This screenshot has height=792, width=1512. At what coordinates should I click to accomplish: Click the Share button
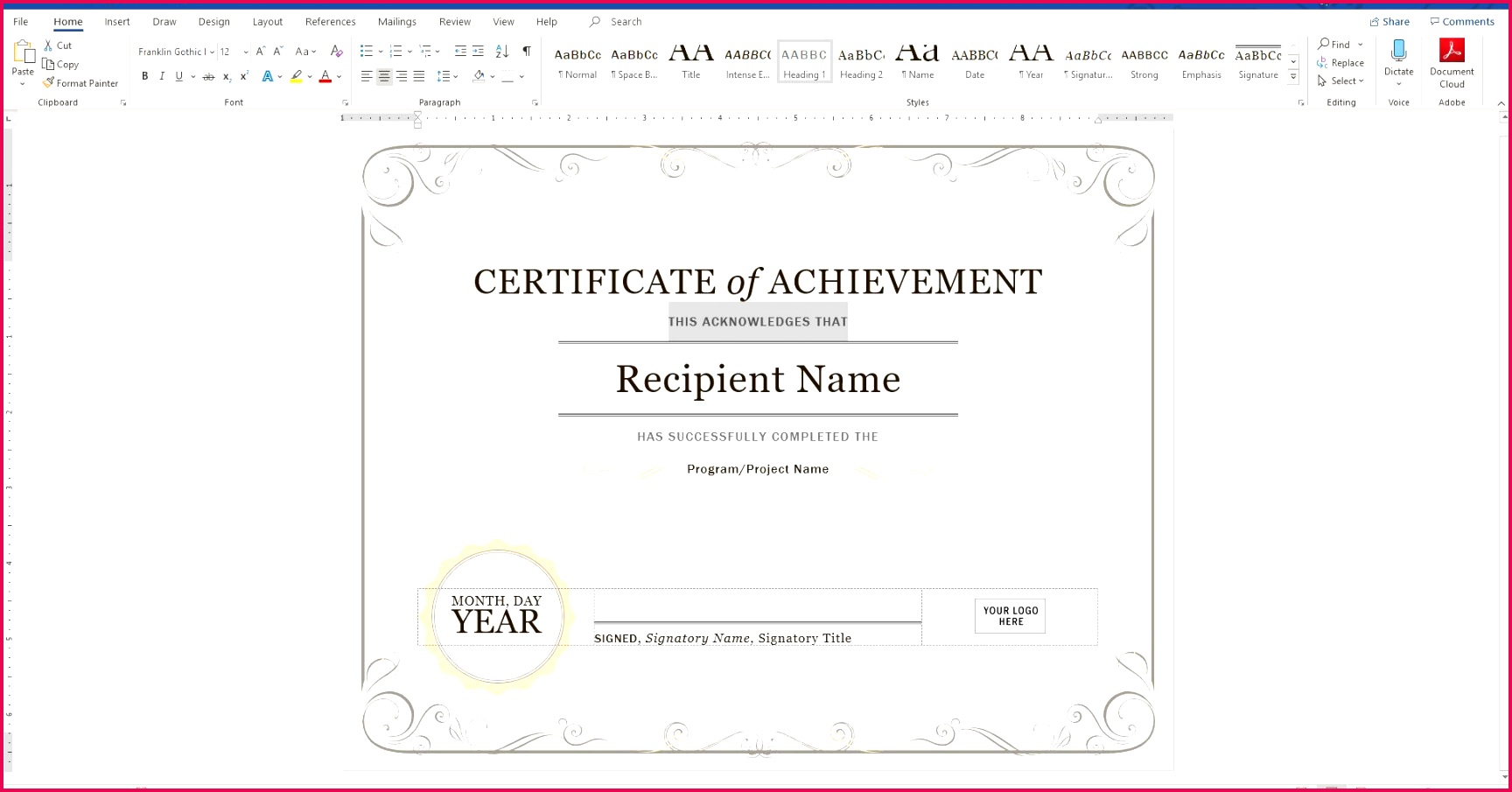pos(1389,22)
